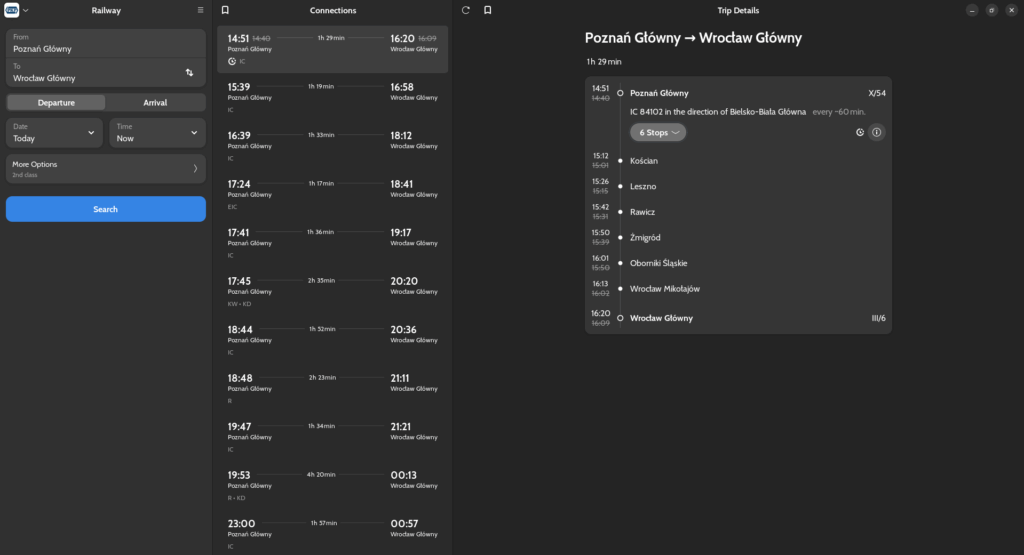Select the 16:39 to 18:12 connection
Viewport: 1024px width, 555px height.
332,146
